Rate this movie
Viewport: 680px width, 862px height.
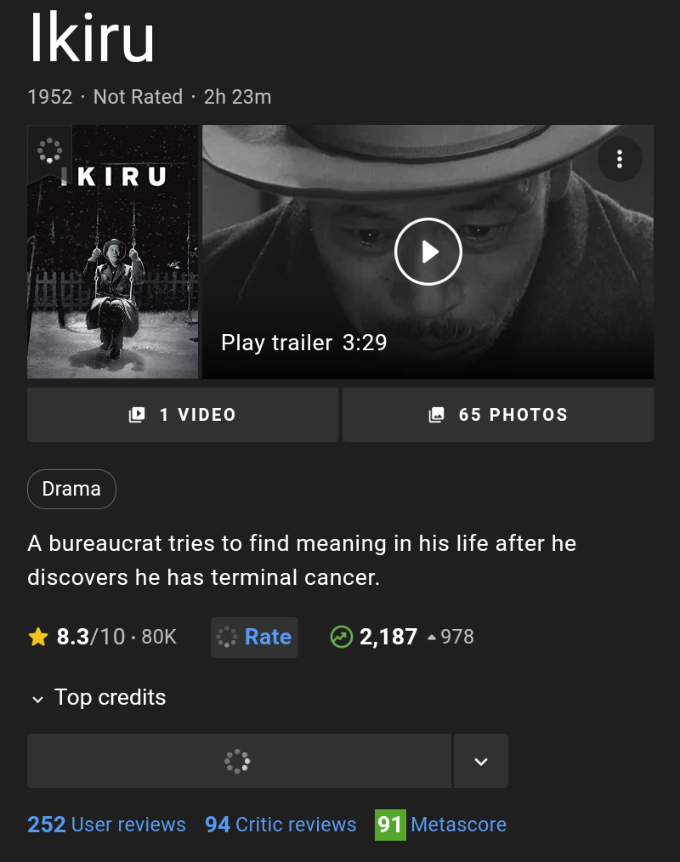pos(254,637)
